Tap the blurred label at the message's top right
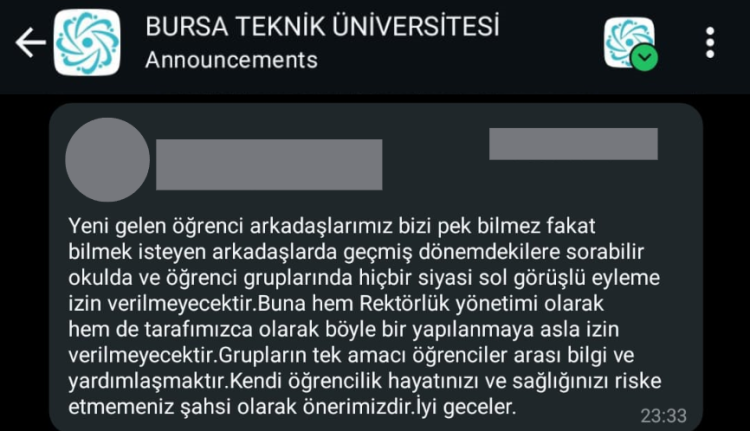 coord(573,144)
